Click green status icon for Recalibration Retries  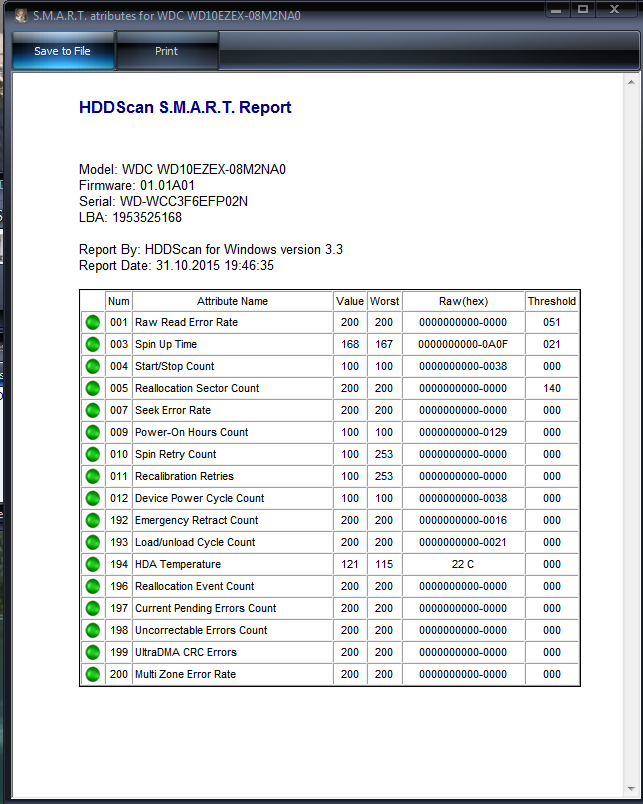[x=93, y=476]
